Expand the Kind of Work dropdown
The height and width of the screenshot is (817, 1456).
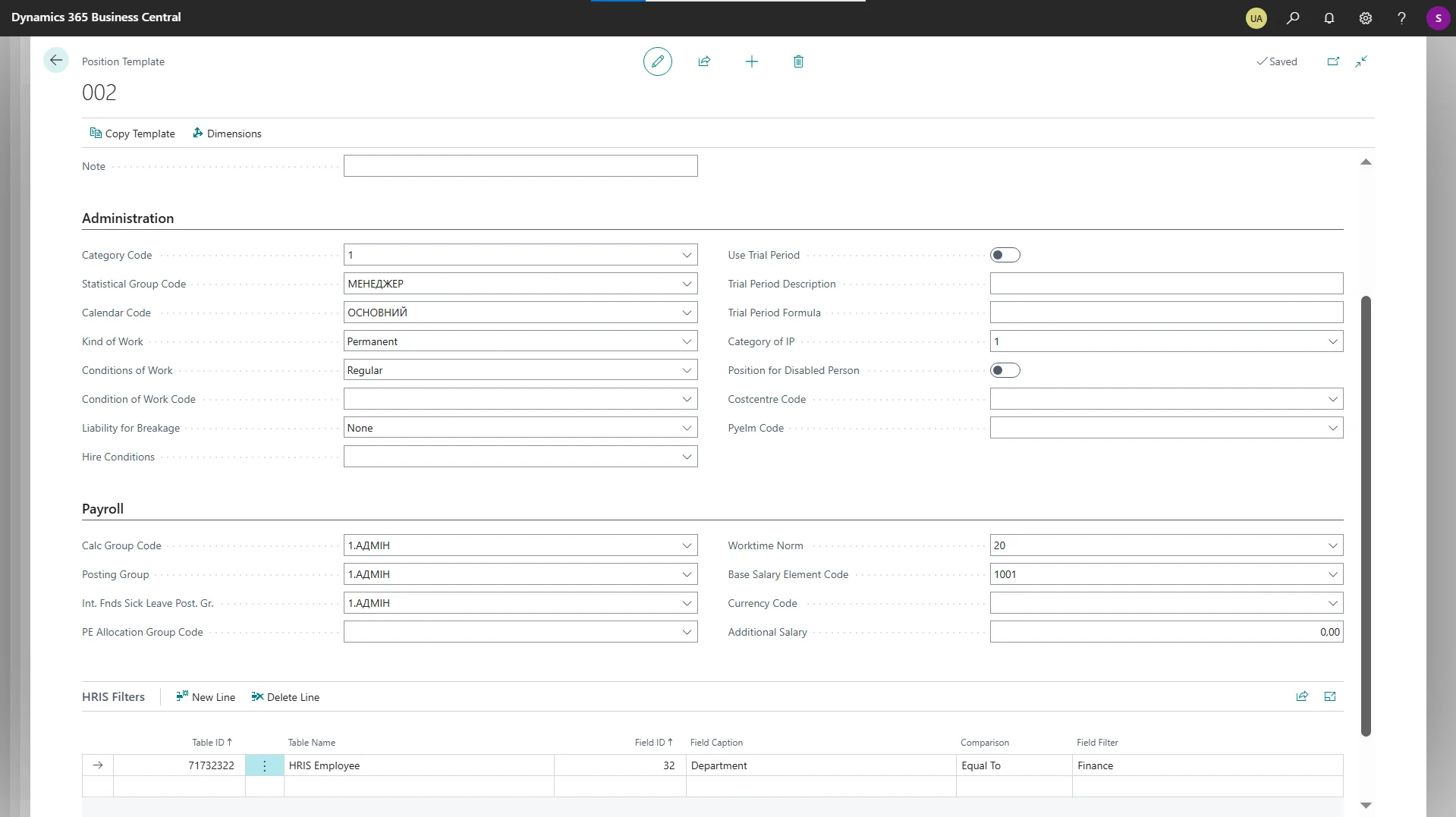(x=686, y=341)
